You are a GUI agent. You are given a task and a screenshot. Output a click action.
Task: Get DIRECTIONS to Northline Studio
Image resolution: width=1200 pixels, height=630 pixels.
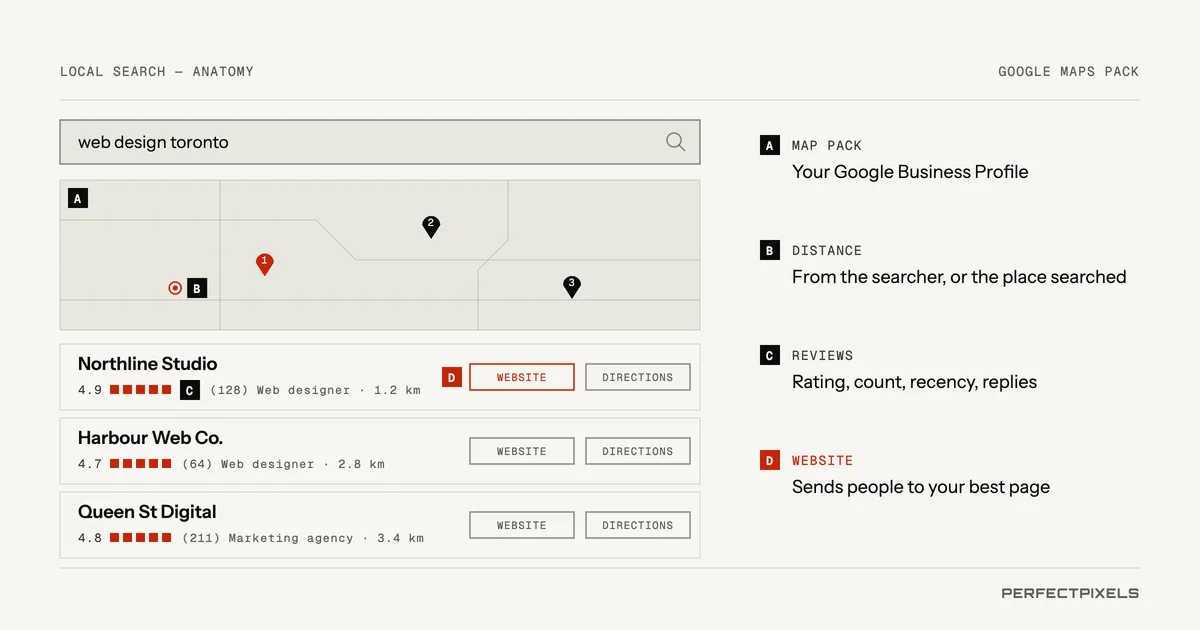638,377
